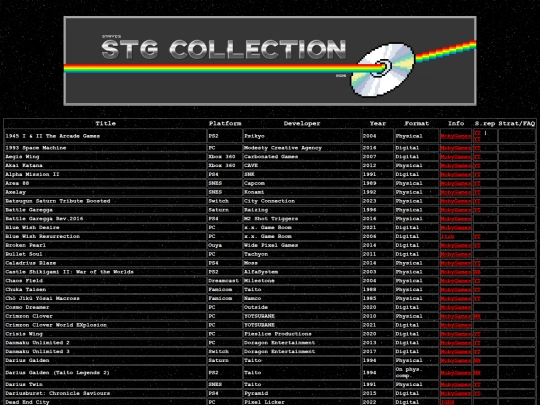Click the Strat/FAQ column header
This screenshot has height=405, width=540.
click(x=517, y=124)
